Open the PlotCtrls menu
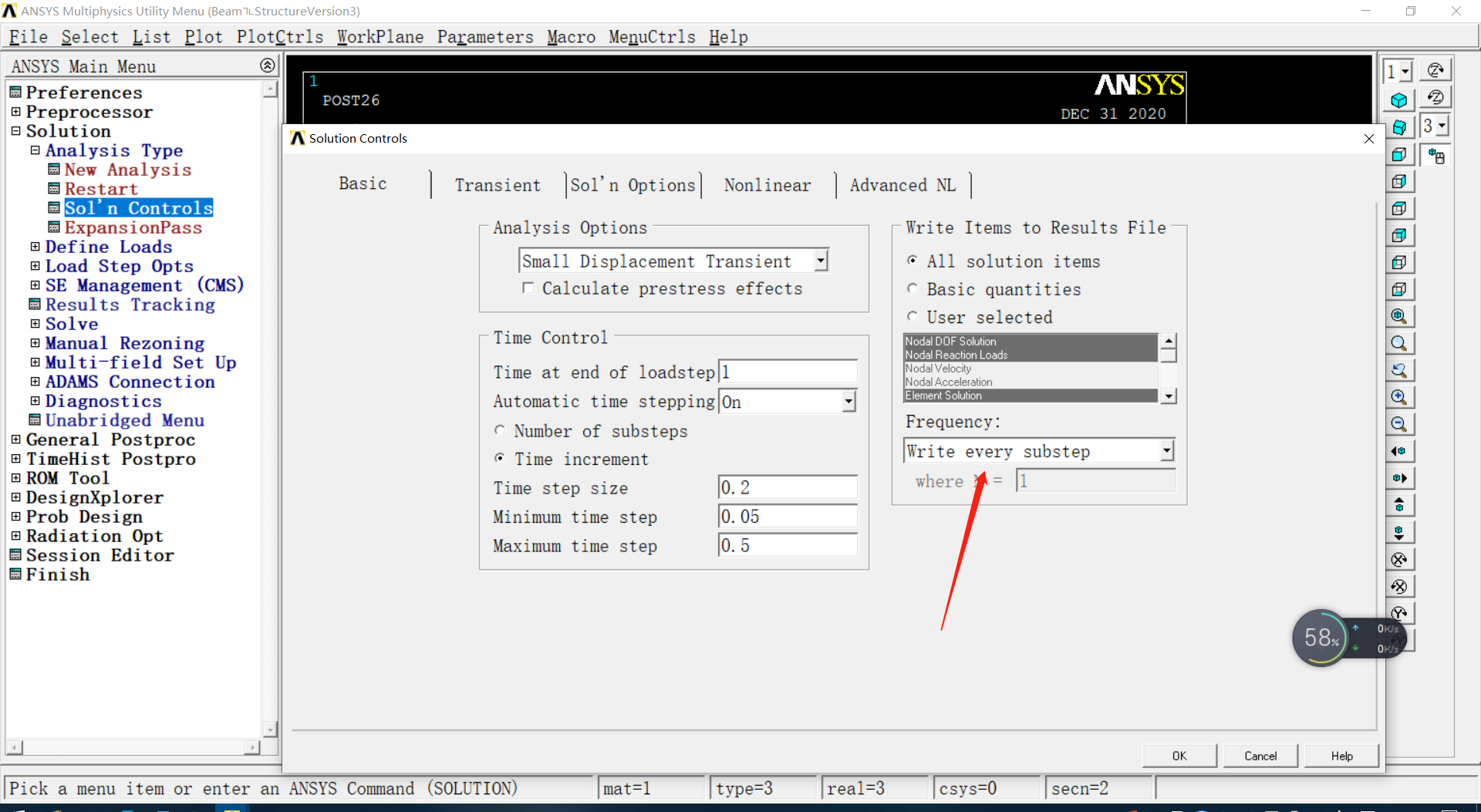1481x812 pixels. (280, 37)
